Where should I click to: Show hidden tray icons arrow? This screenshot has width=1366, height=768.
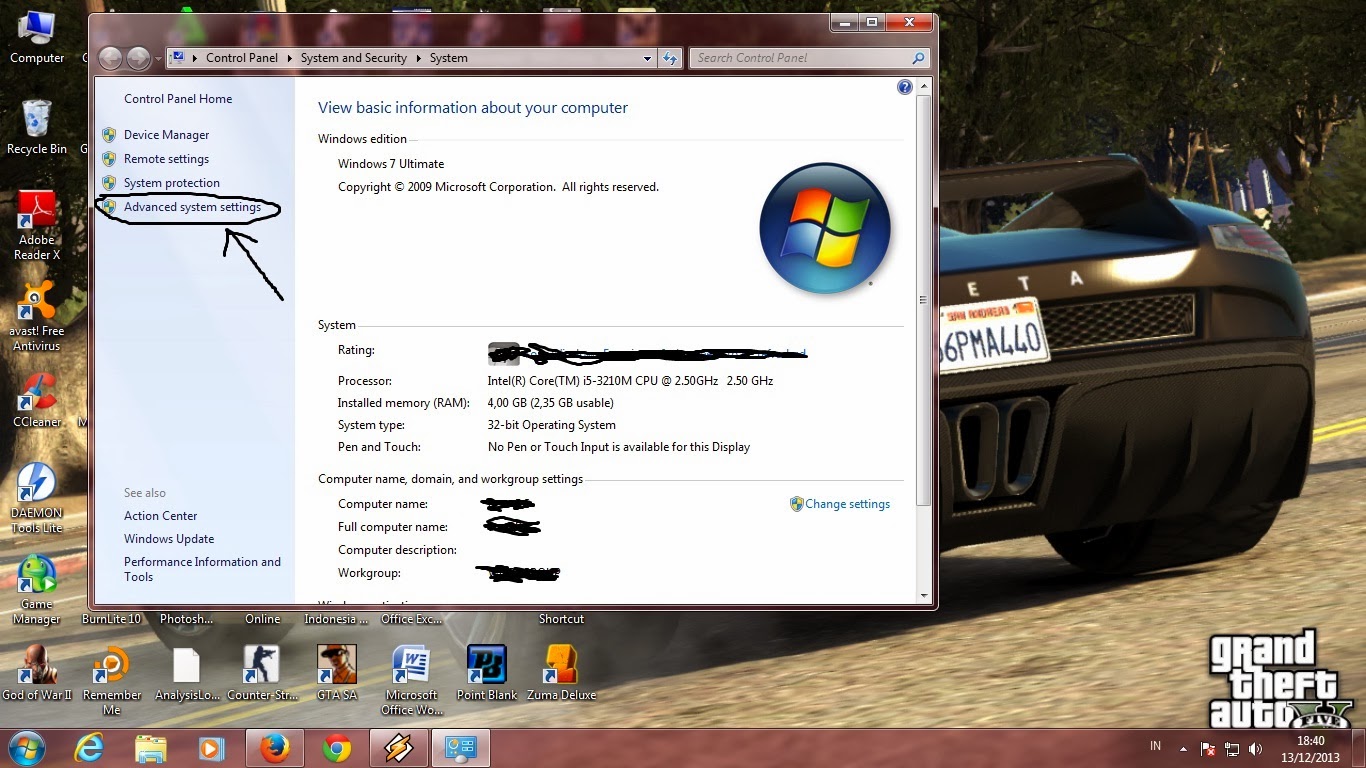(x=1184, y=748)
